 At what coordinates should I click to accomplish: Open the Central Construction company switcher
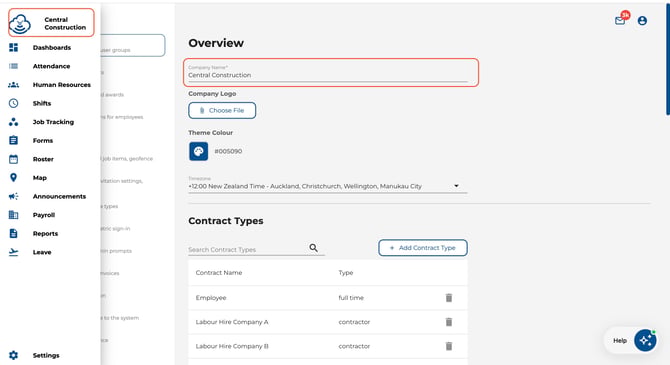pyautogui.click(x=51, y=23)
